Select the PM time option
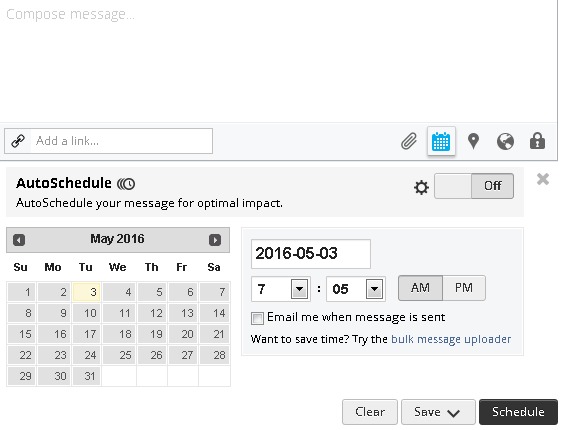The image size is (562, 430). (x=464, y=288)
